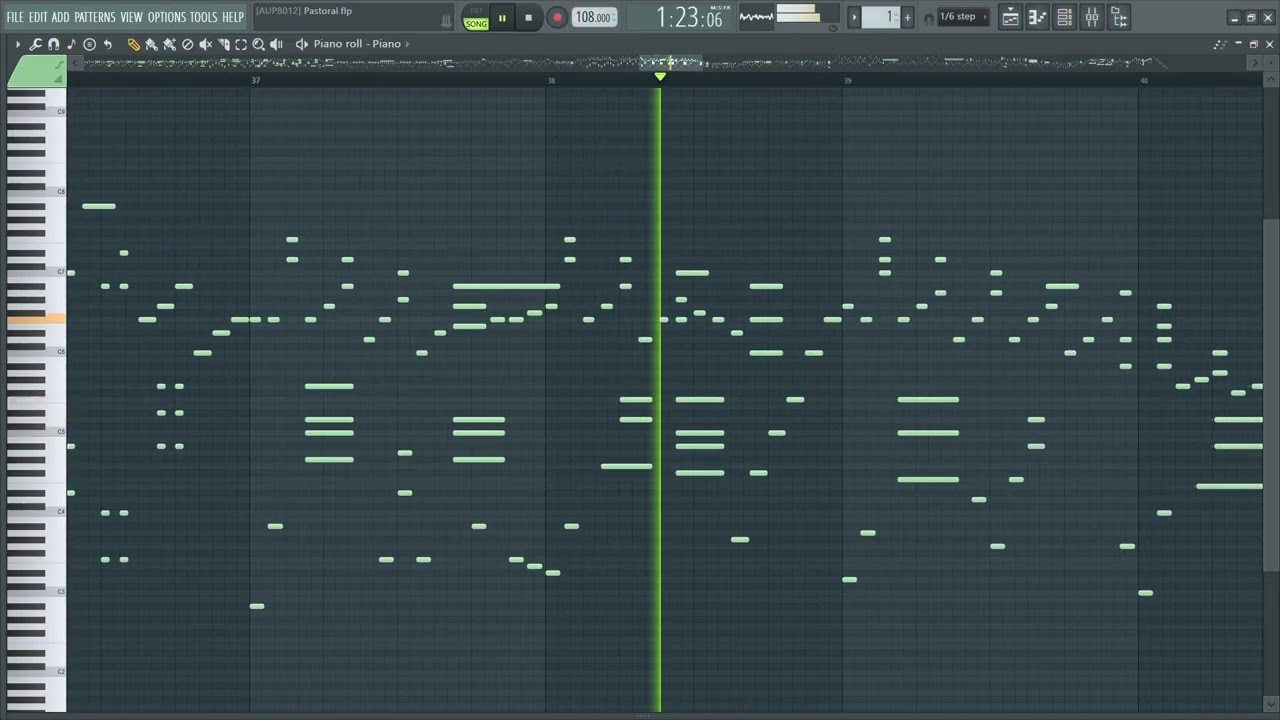1280x720 pixels.
Task: Open the TOOLS menu
Action: click(x=204, y=17)
